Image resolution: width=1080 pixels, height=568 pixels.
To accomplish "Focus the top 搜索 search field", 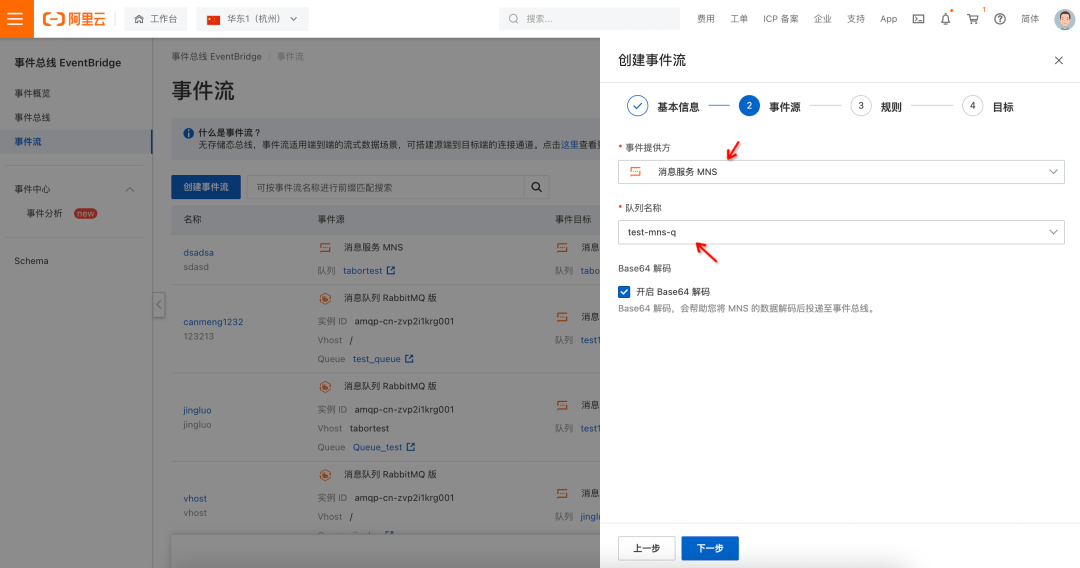I will click(589, 19).
